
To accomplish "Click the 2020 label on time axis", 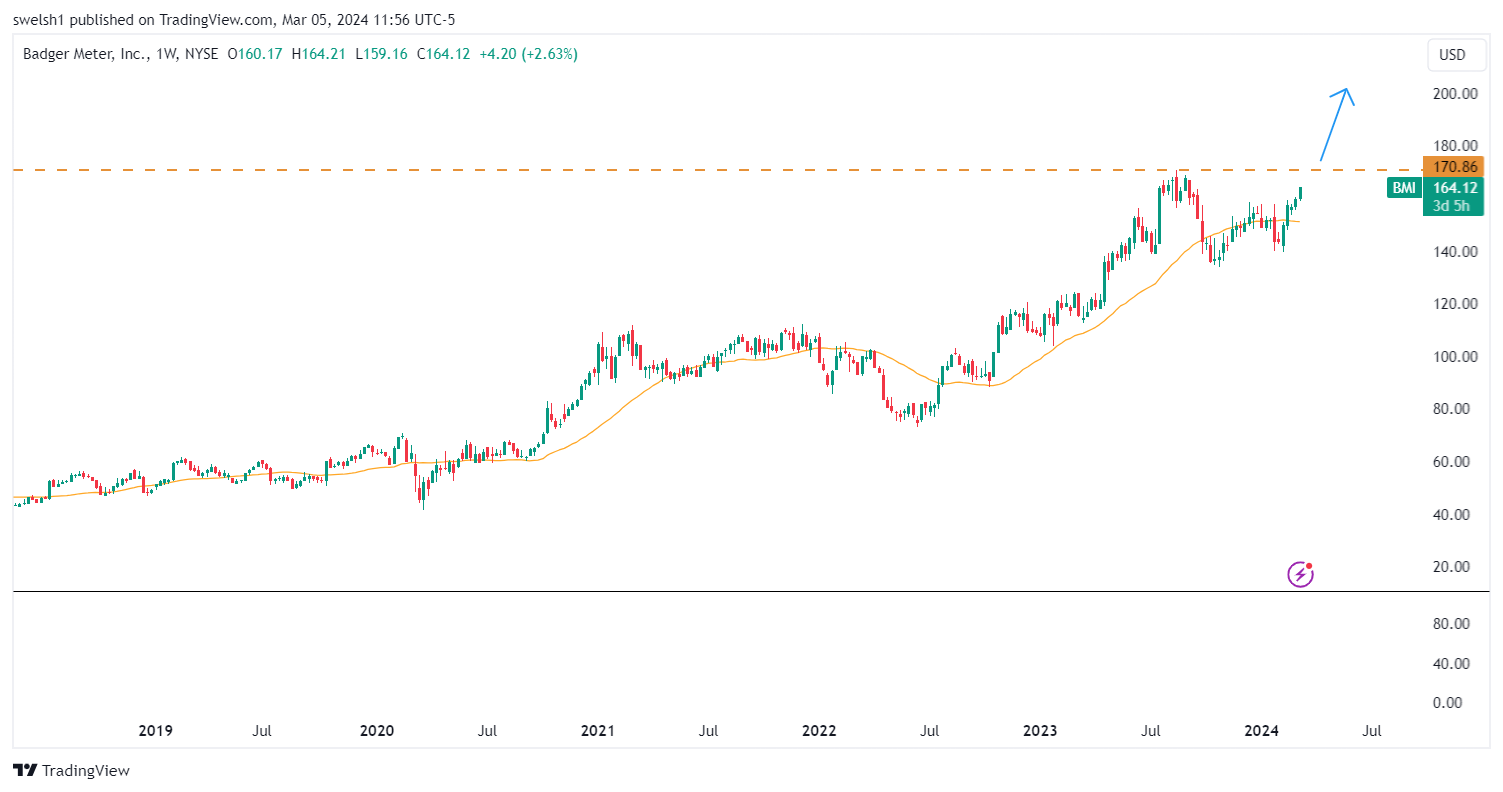I will pyautogui.click(x=376, y=731).
